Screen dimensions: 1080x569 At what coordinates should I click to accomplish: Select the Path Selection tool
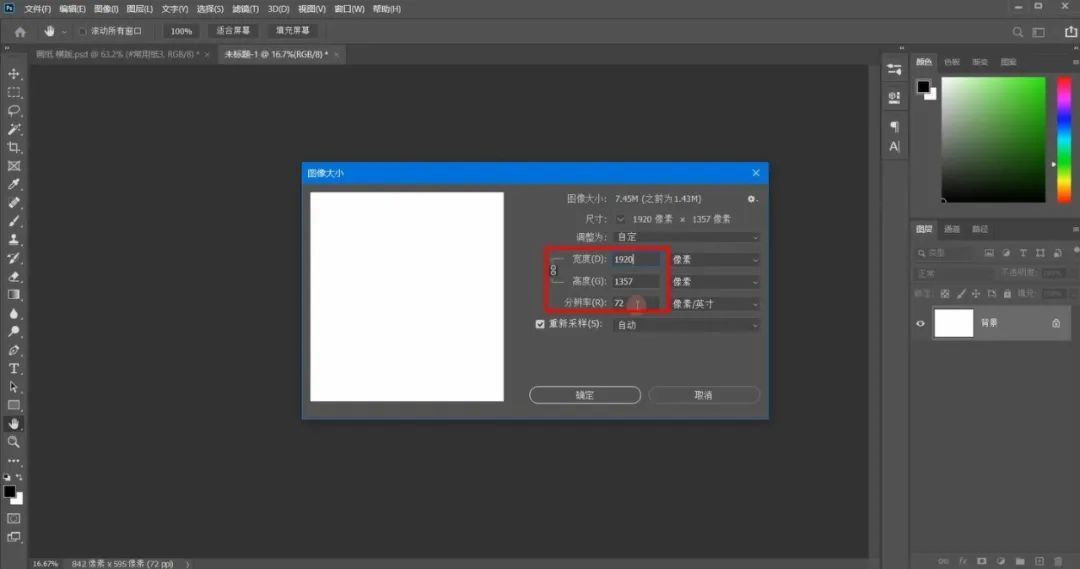point(14,387)
